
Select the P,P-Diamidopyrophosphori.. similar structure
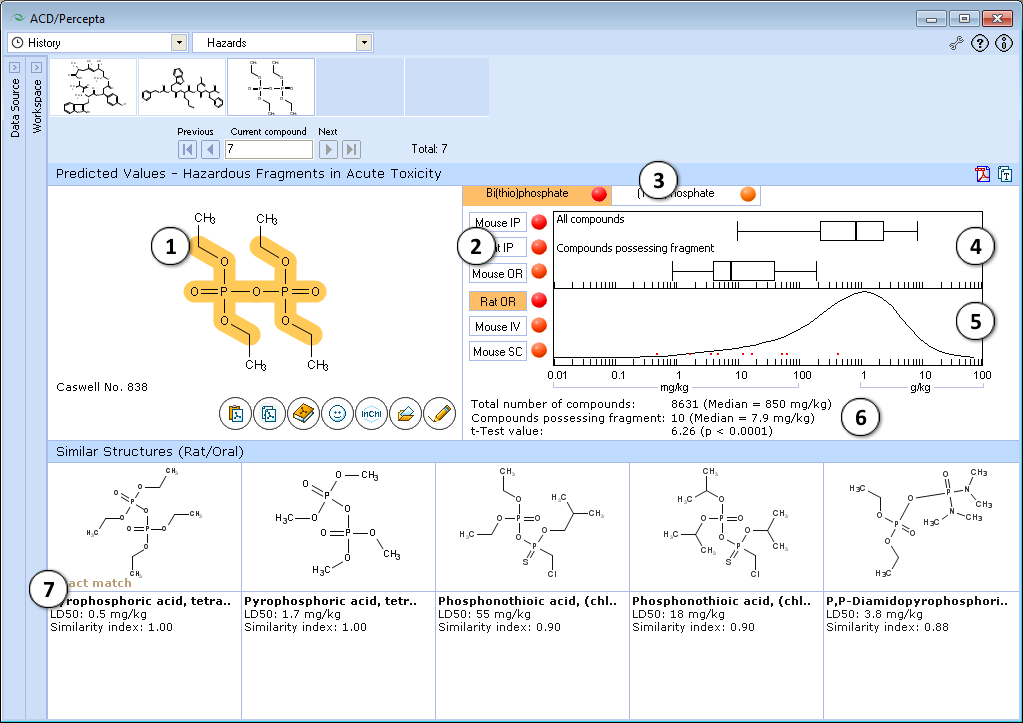click(x=921, y=591)
